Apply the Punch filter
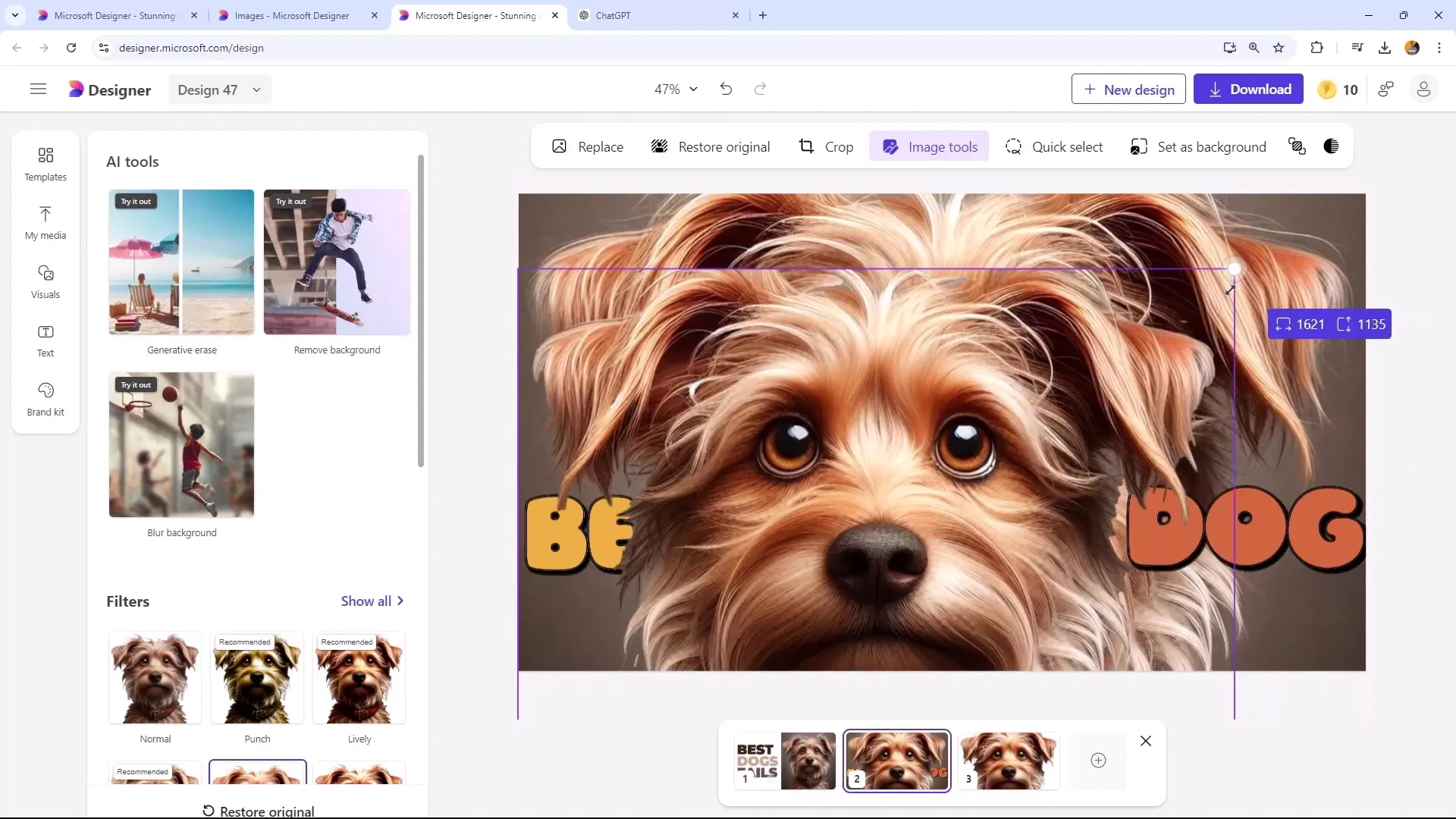 257,677
